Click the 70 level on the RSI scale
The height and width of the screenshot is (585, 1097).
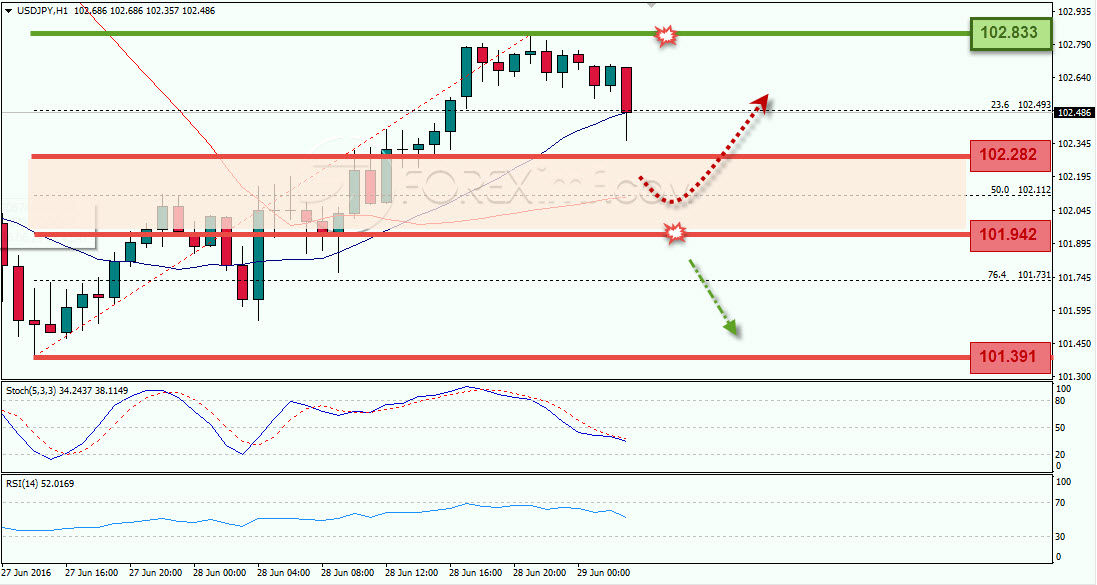[x=1061, y=503]
